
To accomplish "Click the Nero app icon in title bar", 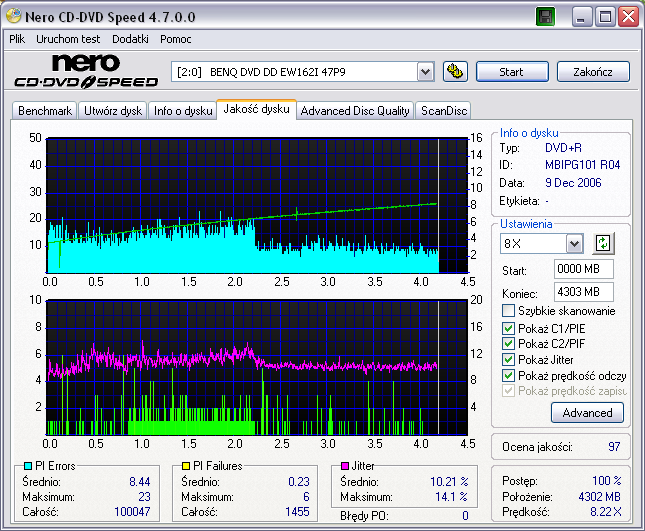I will click(x=14, y=16).
